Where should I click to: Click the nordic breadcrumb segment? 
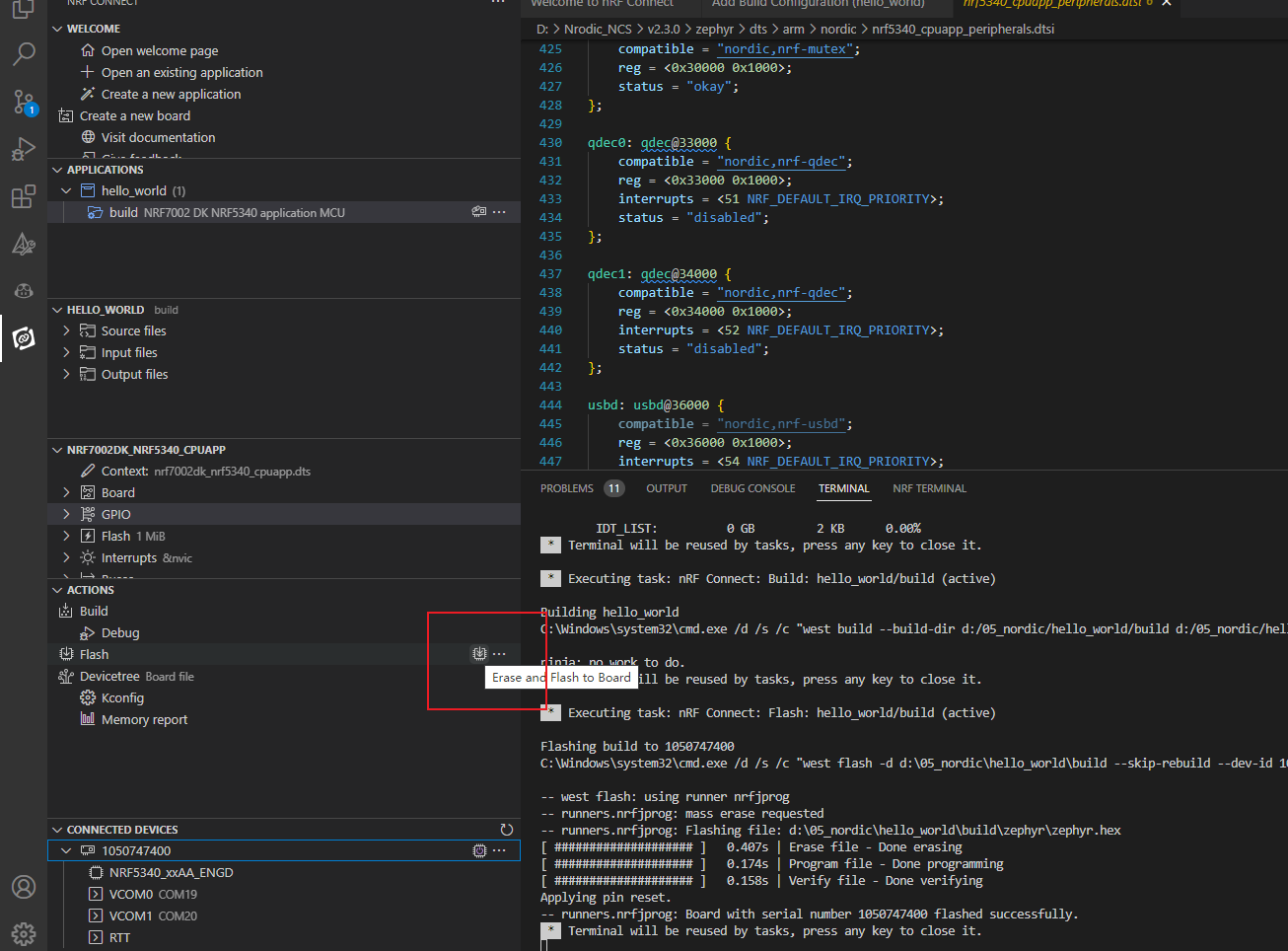(838, 29)
